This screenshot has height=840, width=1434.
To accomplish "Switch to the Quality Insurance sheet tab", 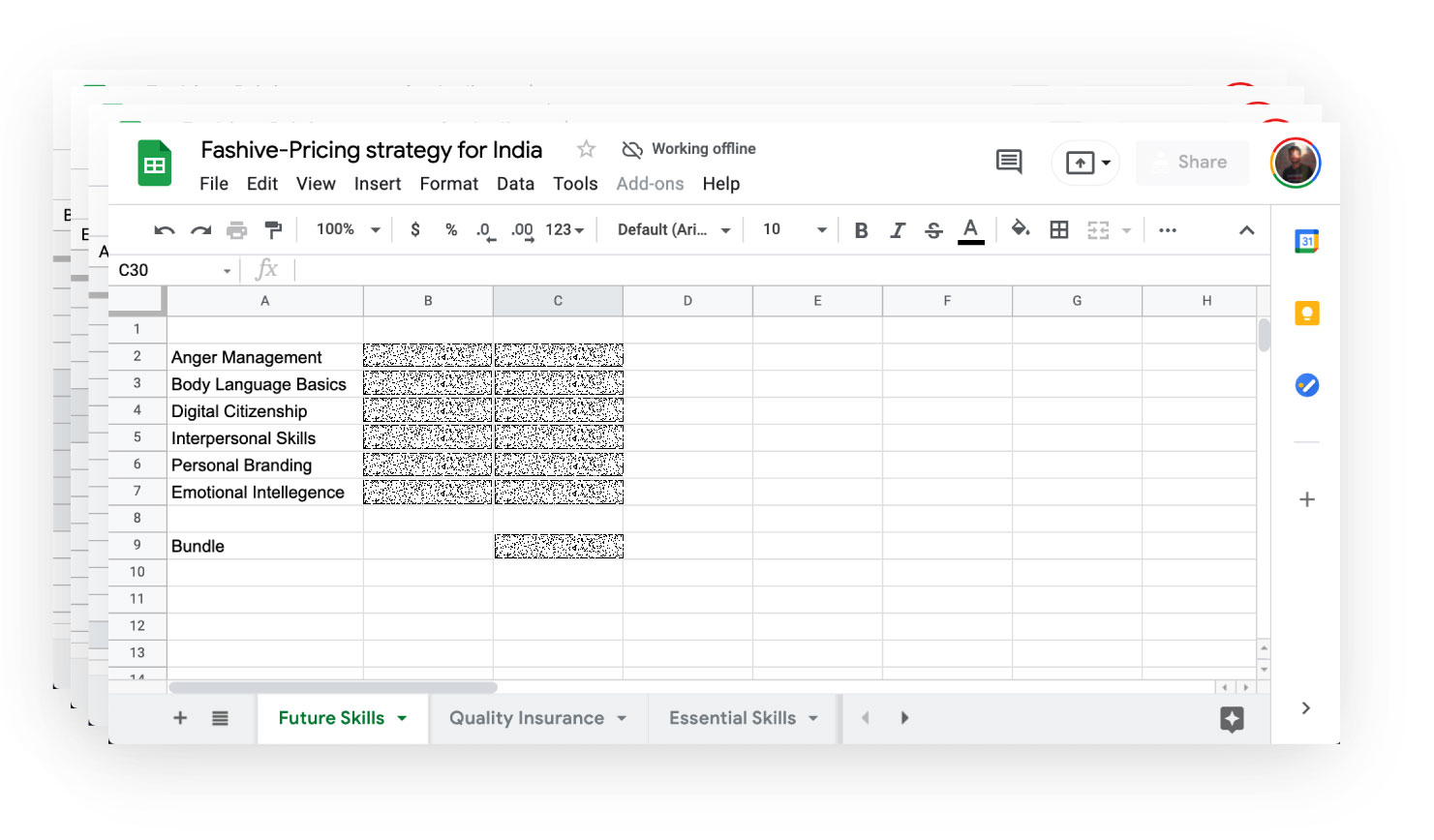I will [527, 718].
